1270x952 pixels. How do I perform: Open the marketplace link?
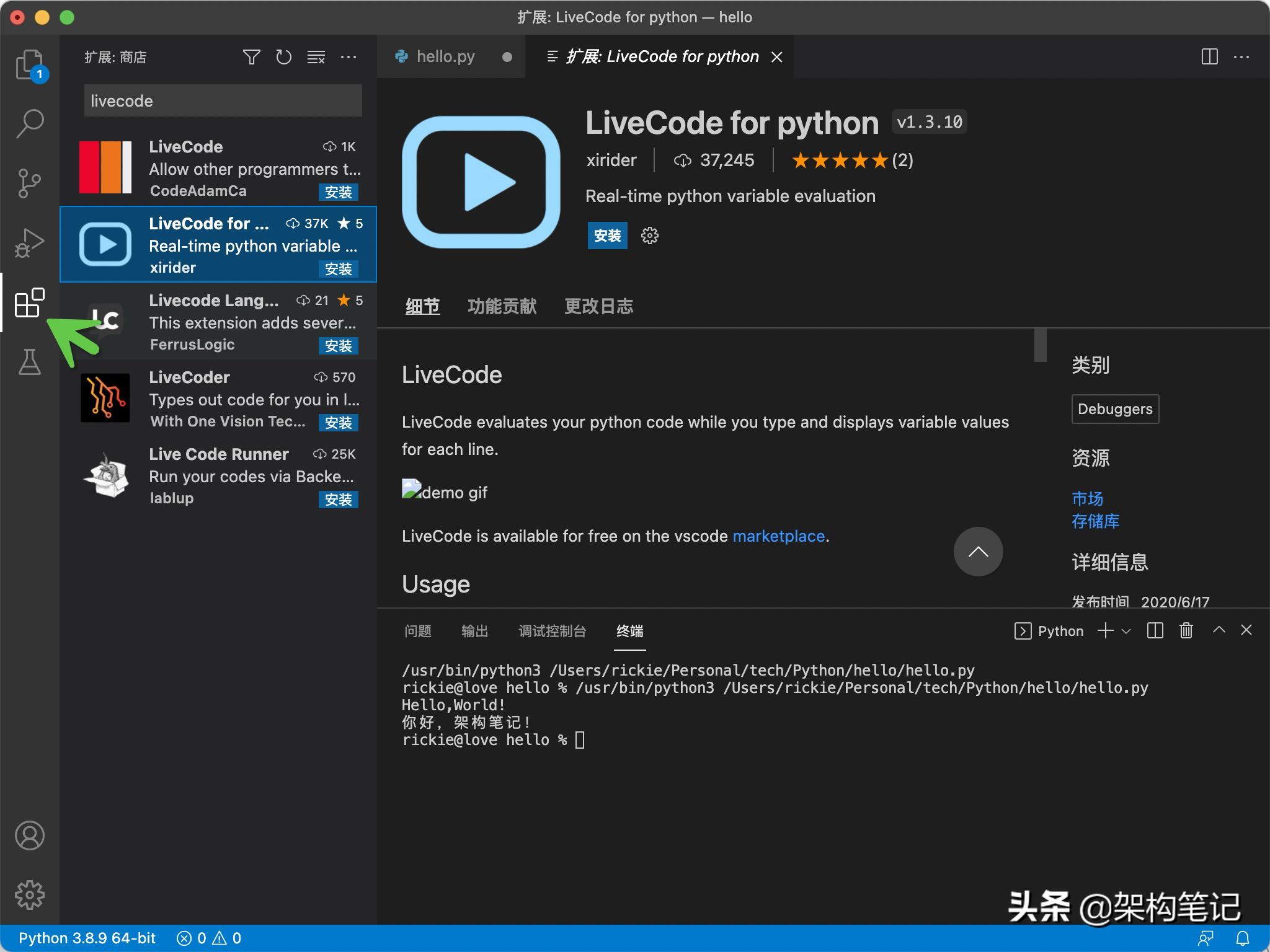tap(778, 535)
